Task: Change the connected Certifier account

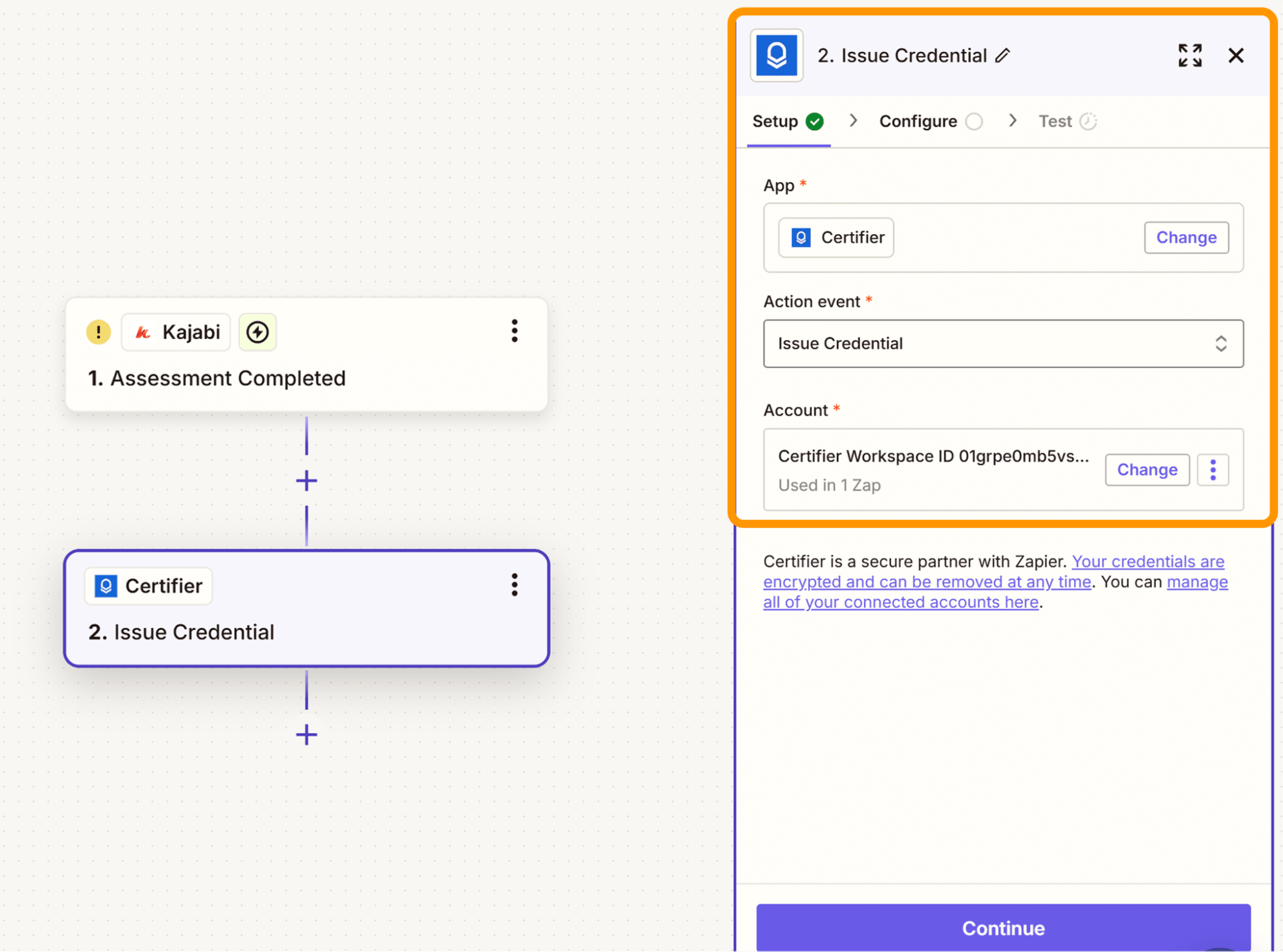Action: pos(1147,470)
